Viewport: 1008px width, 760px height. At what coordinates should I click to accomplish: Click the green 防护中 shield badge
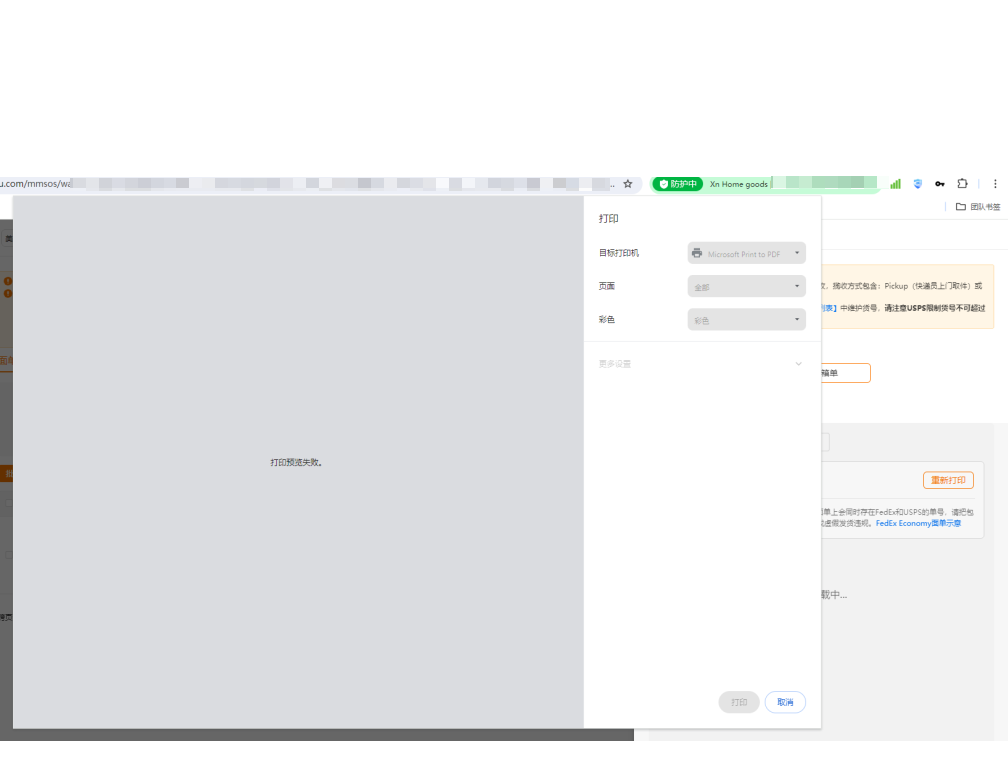pyautogui.click(x=677, y=184)
